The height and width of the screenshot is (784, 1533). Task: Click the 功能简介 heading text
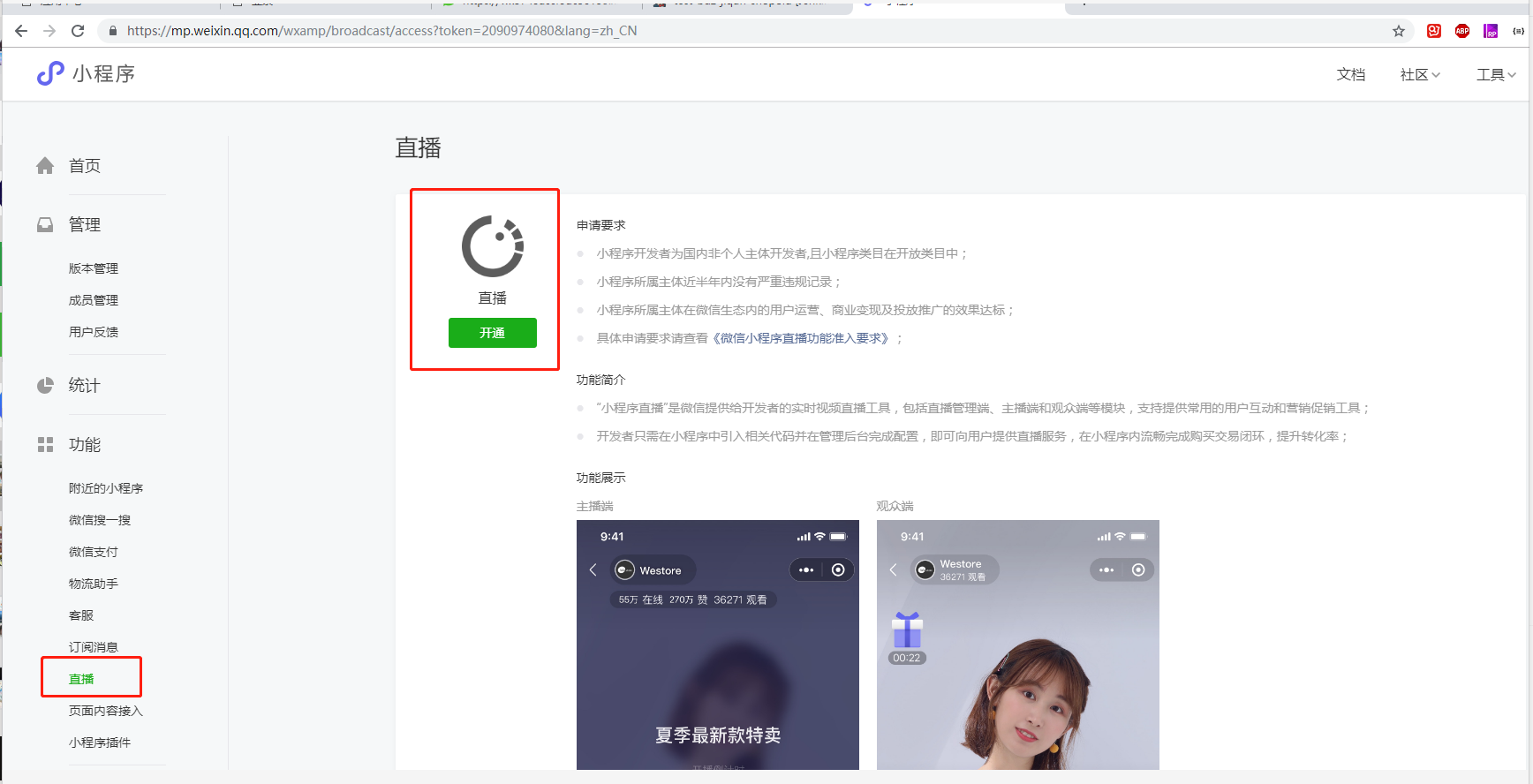(601, 380)
